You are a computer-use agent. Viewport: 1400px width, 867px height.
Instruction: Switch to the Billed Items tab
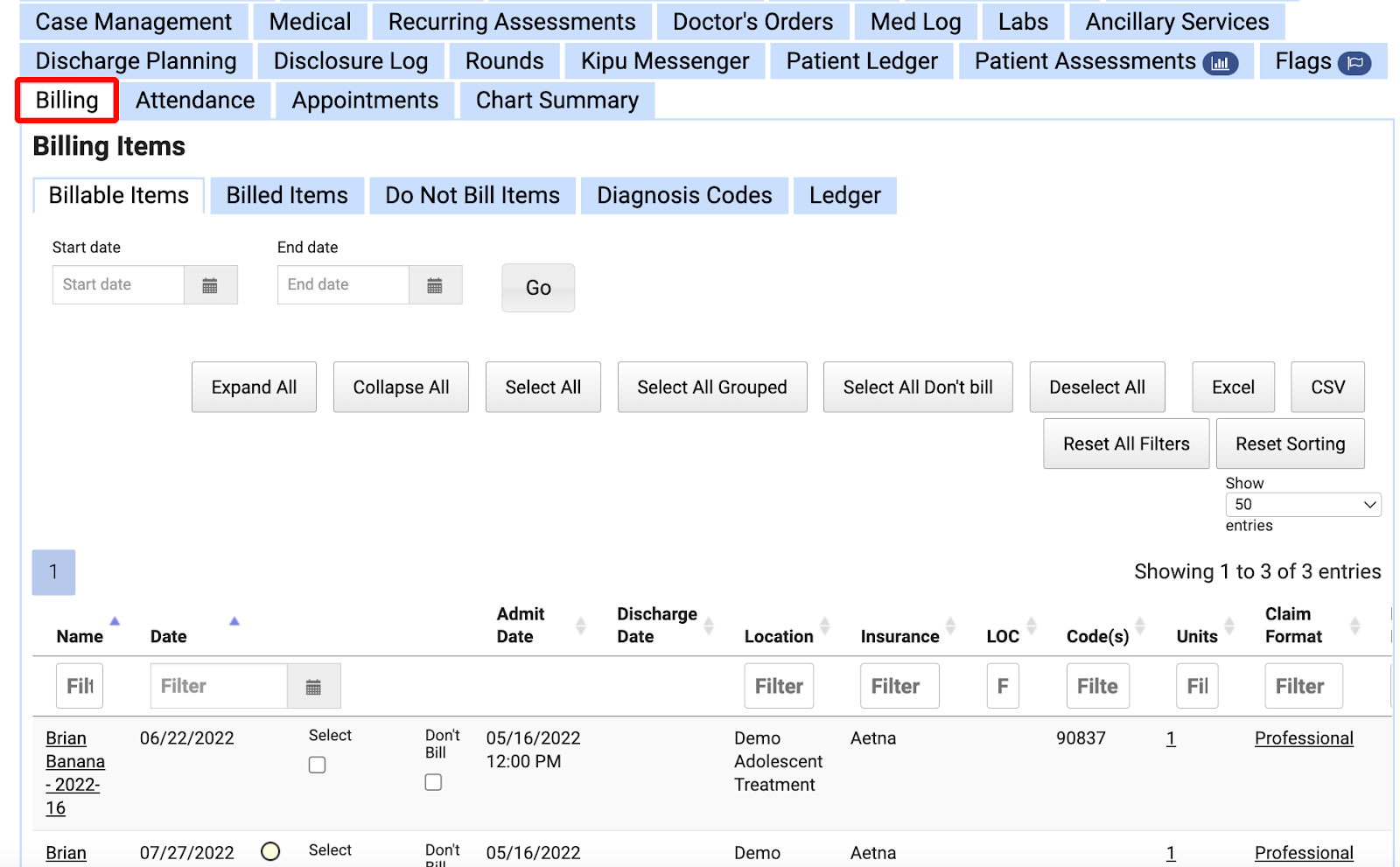[x=287, y=195]
